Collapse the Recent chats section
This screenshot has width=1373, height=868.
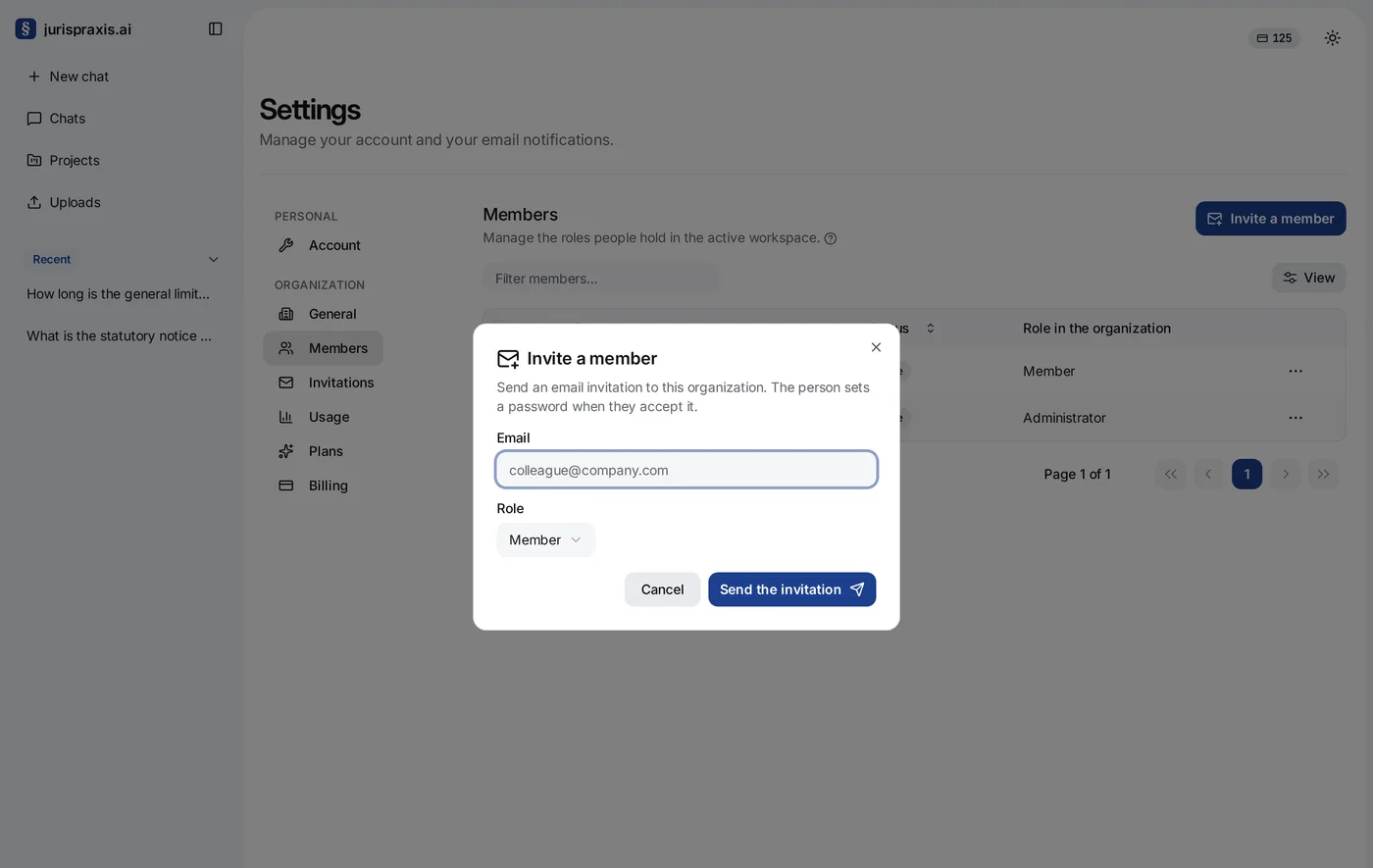pos(213,260)
